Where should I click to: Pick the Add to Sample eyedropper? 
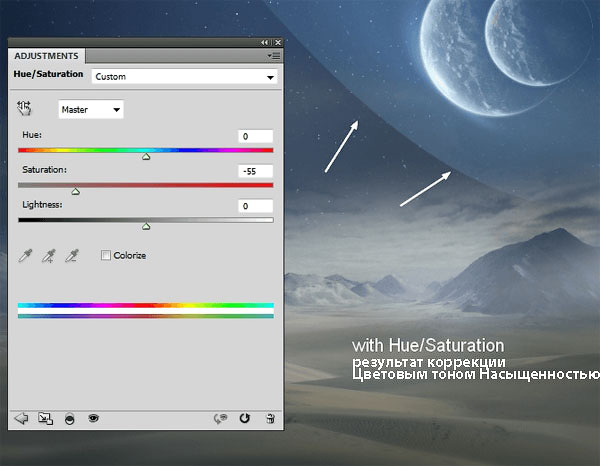[x=49, y=256]
